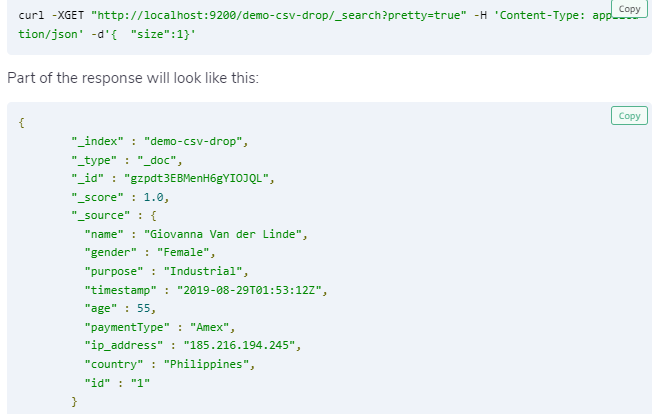Click the localhost:9200 URL in curl command
The image size is (663, 414).
279,16
